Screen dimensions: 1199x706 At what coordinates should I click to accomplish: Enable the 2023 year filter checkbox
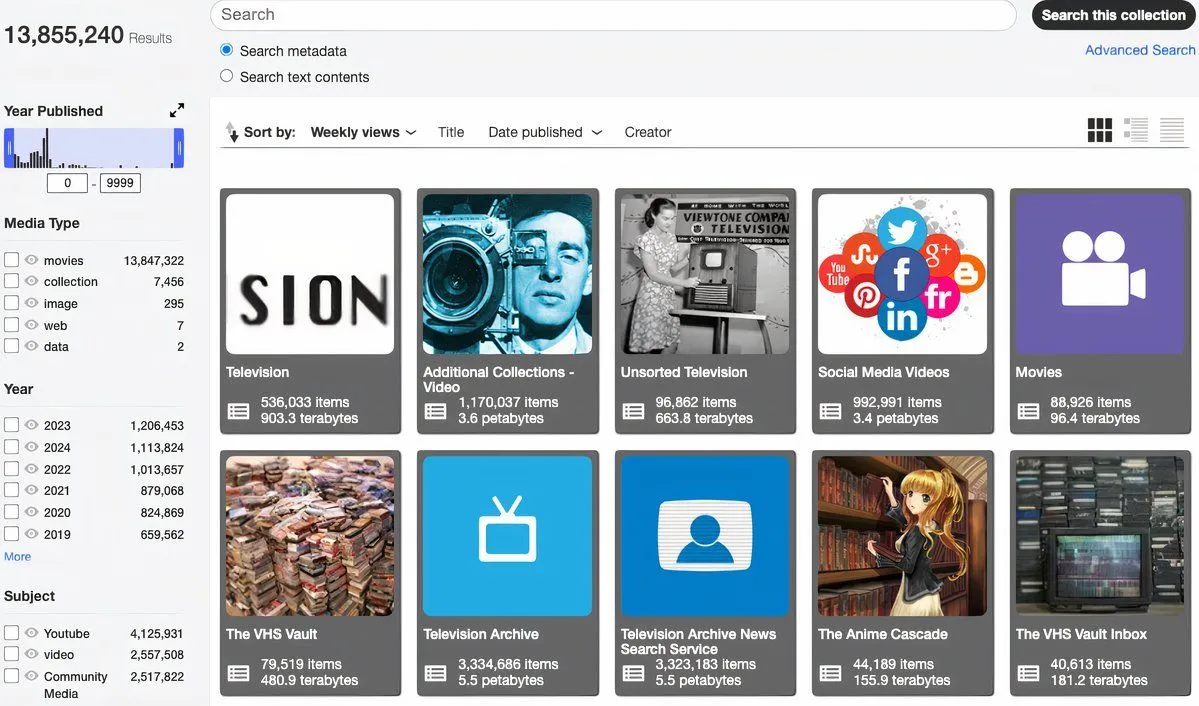point(12,425)
